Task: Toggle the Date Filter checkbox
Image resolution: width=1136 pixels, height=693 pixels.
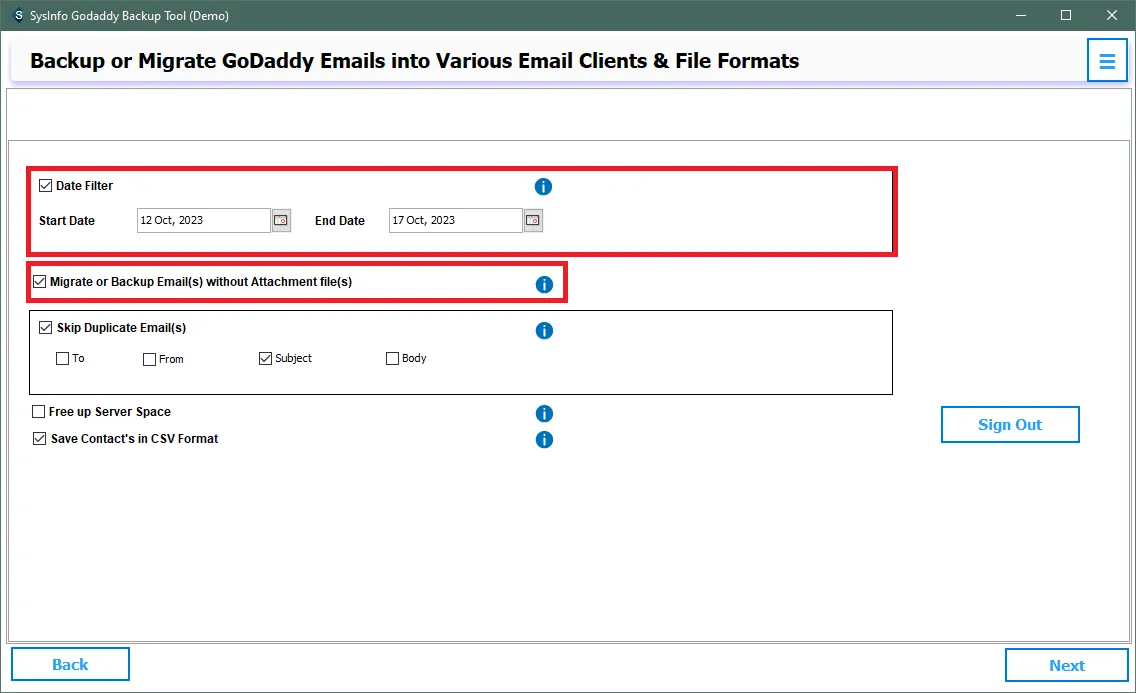Action: (46, 185)
